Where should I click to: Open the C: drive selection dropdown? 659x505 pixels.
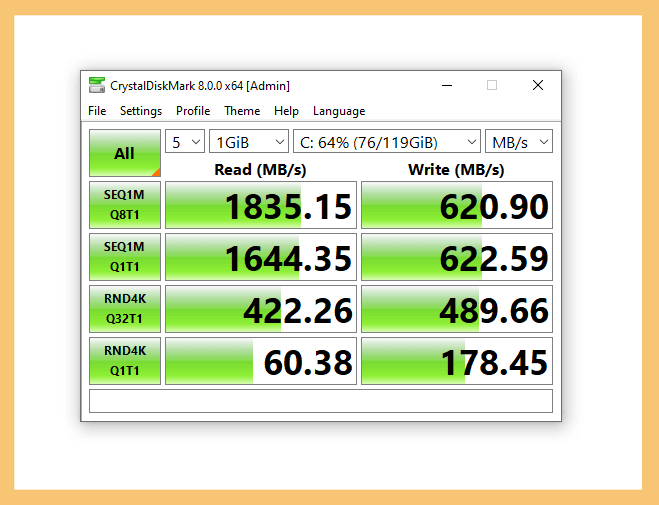(387, 142)
